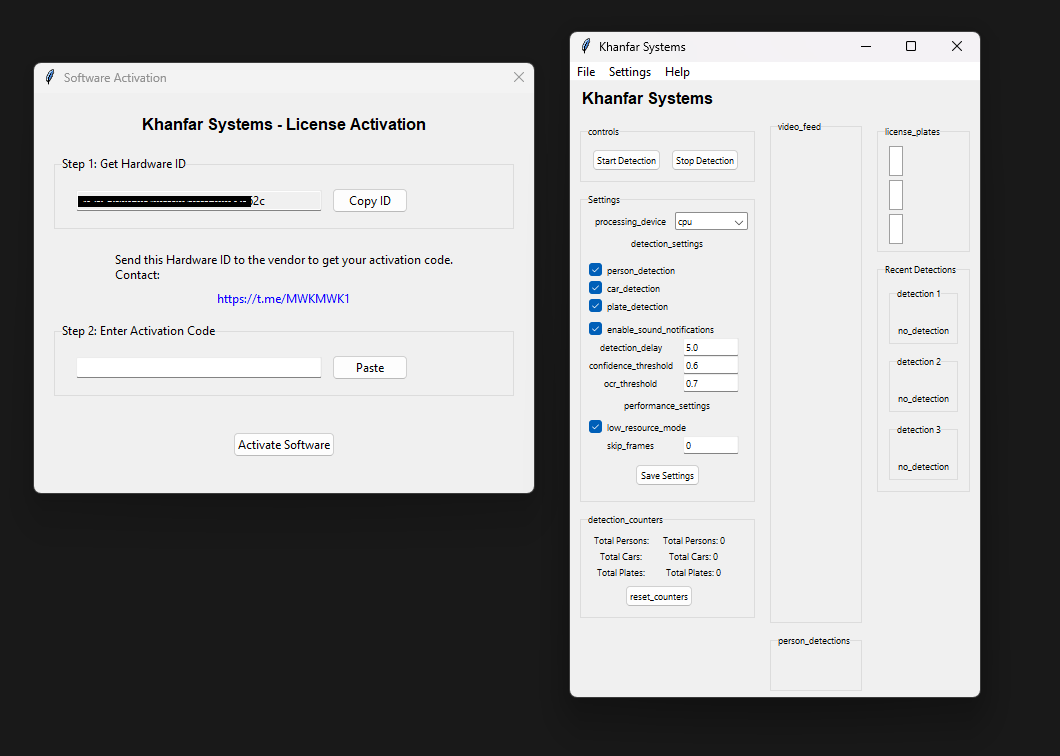Click the 'Total Plates: 0' counter text
The height and width of the screenshot is (756, 1060).
[694, 573]
